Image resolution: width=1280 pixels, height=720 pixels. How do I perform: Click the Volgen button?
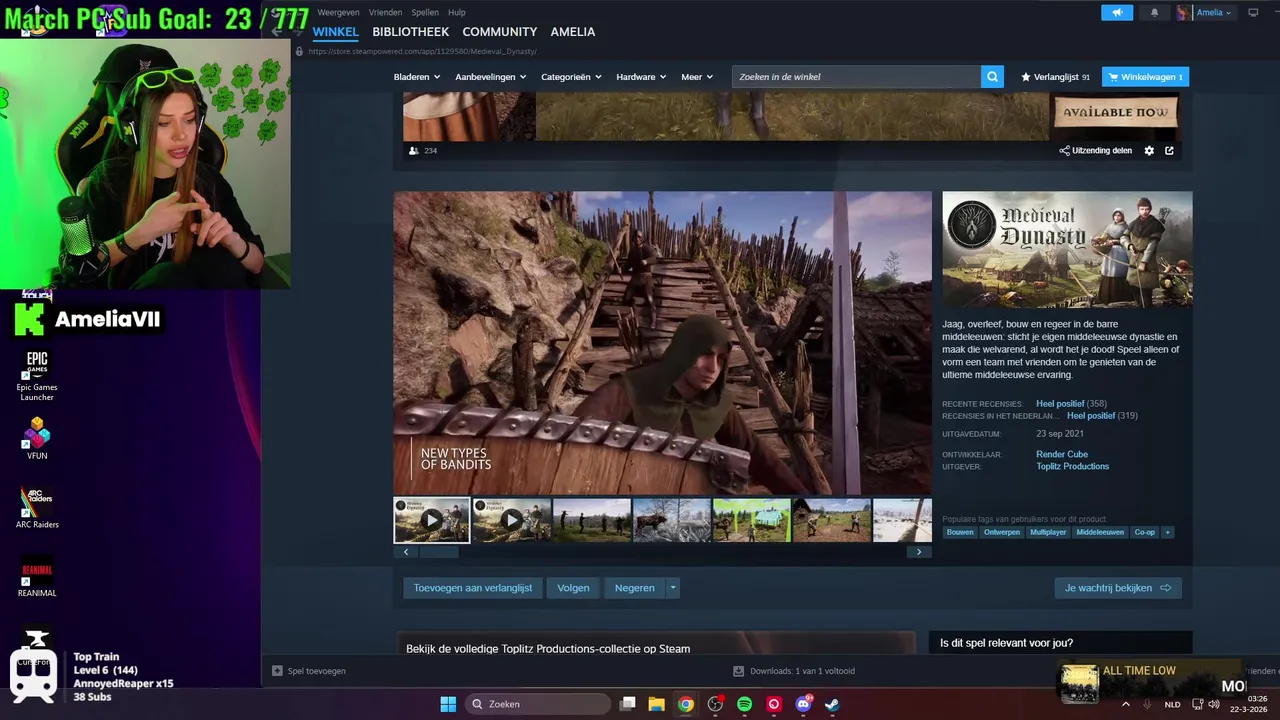click(x=573, y=588)
